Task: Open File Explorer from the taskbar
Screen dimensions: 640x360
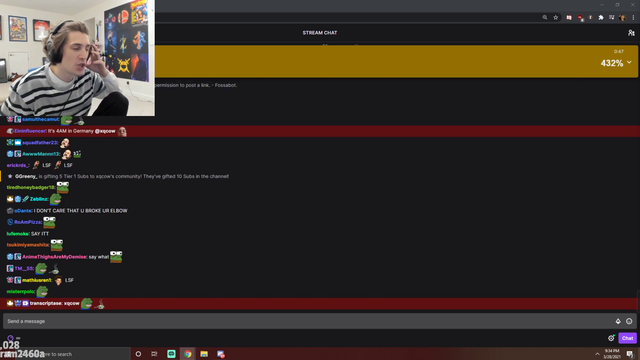Action: [x=204, y=354]
